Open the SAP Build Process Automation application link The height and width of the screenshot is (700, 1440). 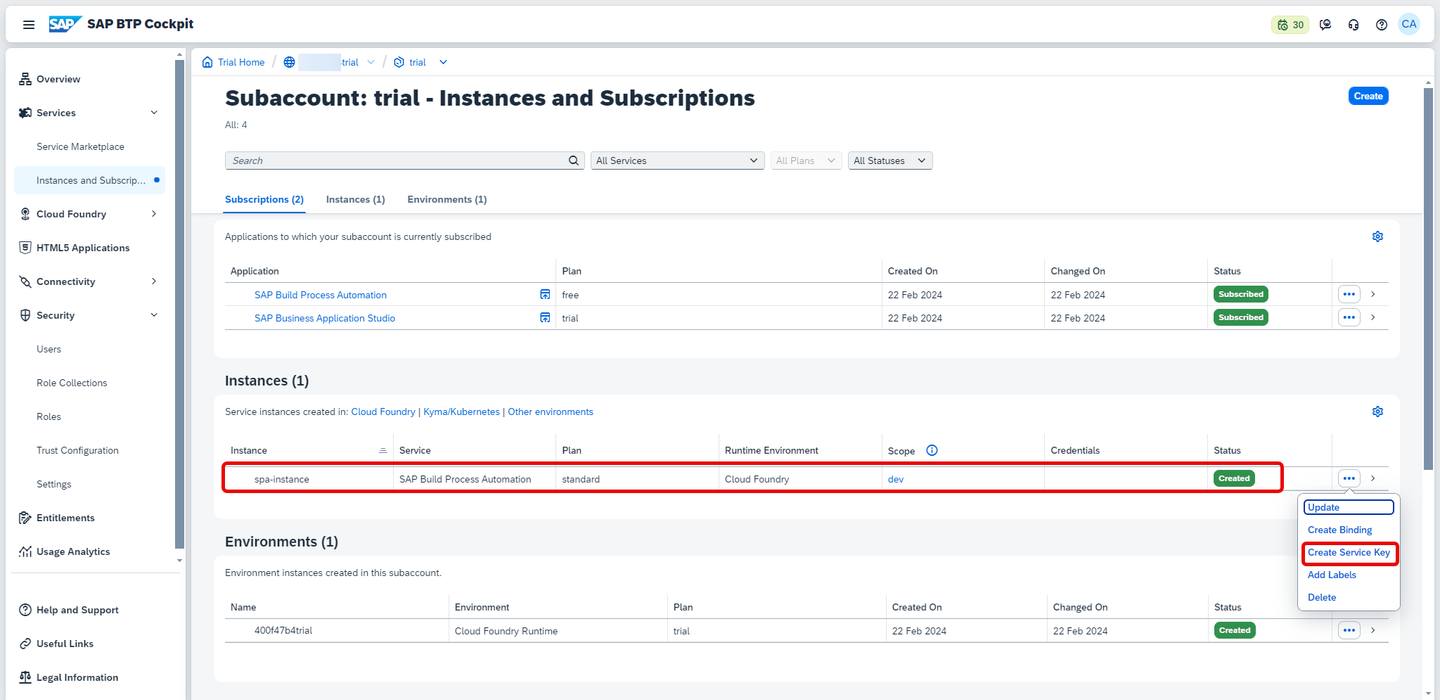[x=320, y=295]
